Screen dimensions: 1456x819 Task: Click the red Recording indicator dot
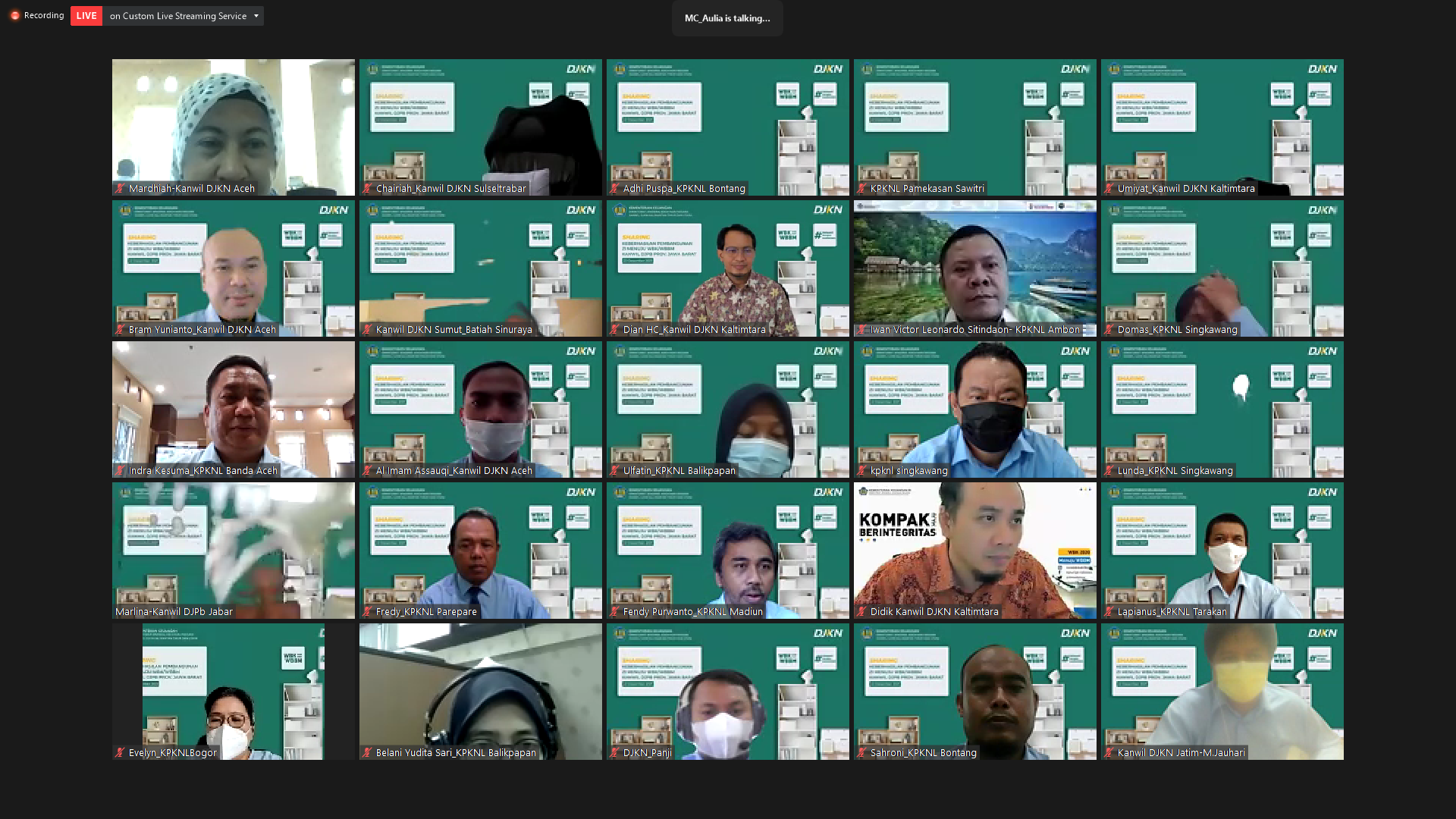coord(14,15)
